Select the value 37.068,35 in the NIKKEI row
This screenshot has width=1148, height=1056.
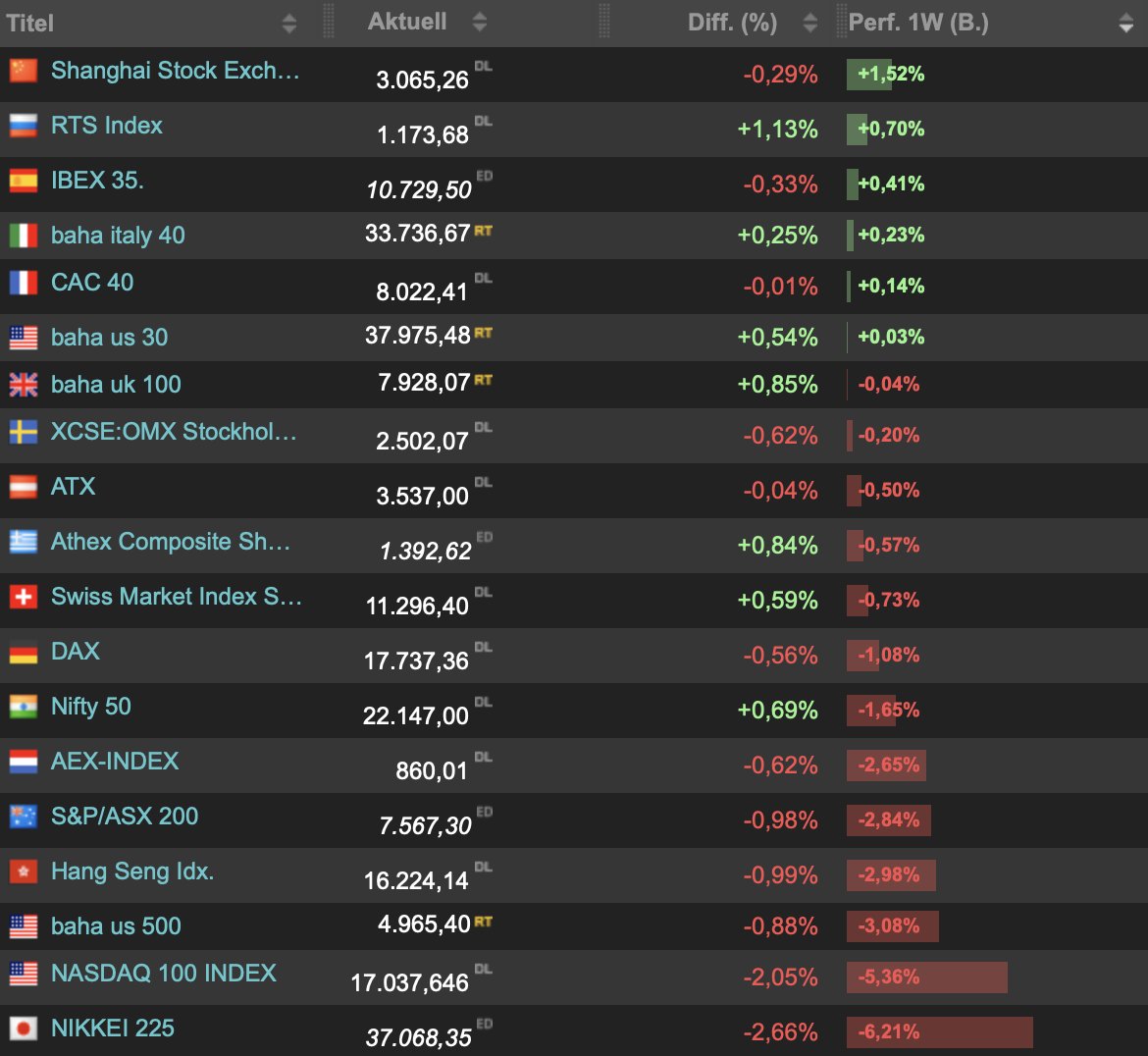(419, 1037)
